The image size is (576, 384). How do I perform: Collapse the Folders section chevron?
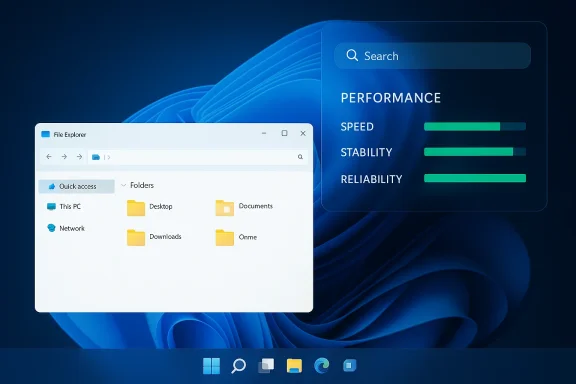tap(123, 185)
